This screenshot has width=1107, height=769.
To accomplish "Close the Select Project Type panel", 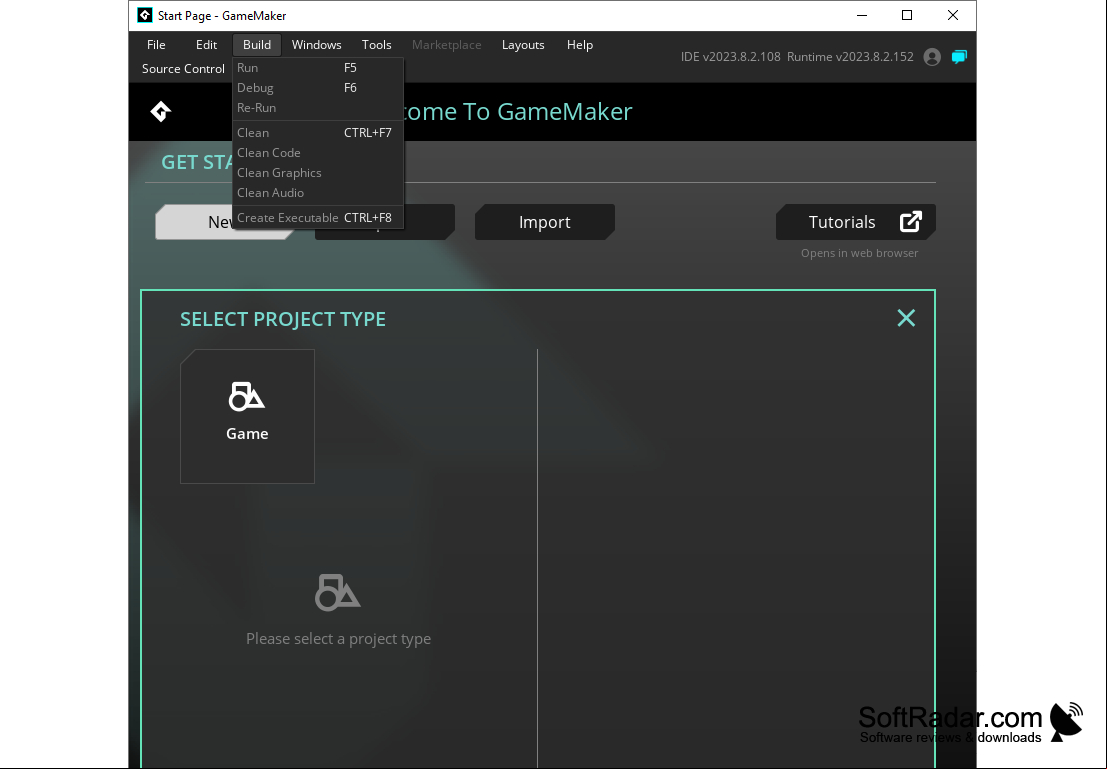I will [x=906, y=318].
